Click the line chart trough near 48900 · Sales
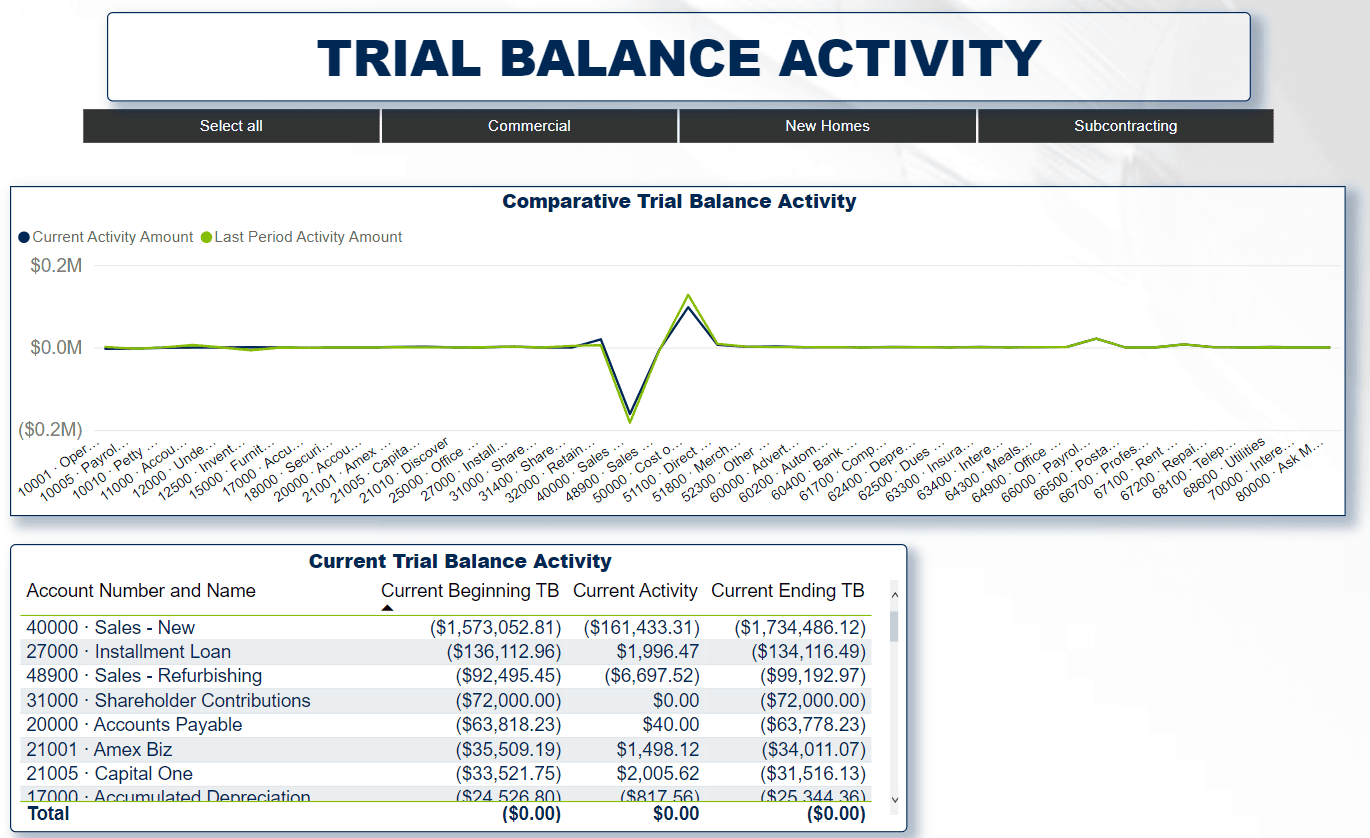The image size is (1370, 838). point(630,420)
